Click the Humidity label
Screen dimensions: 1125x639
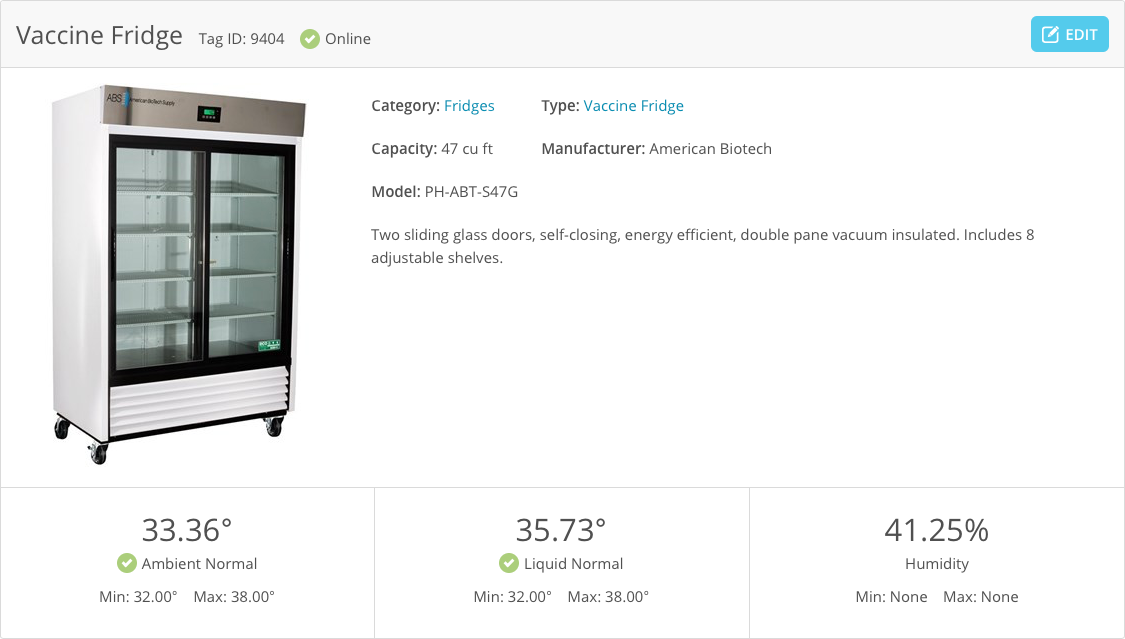pyautogui.click(x=936, y=564)
